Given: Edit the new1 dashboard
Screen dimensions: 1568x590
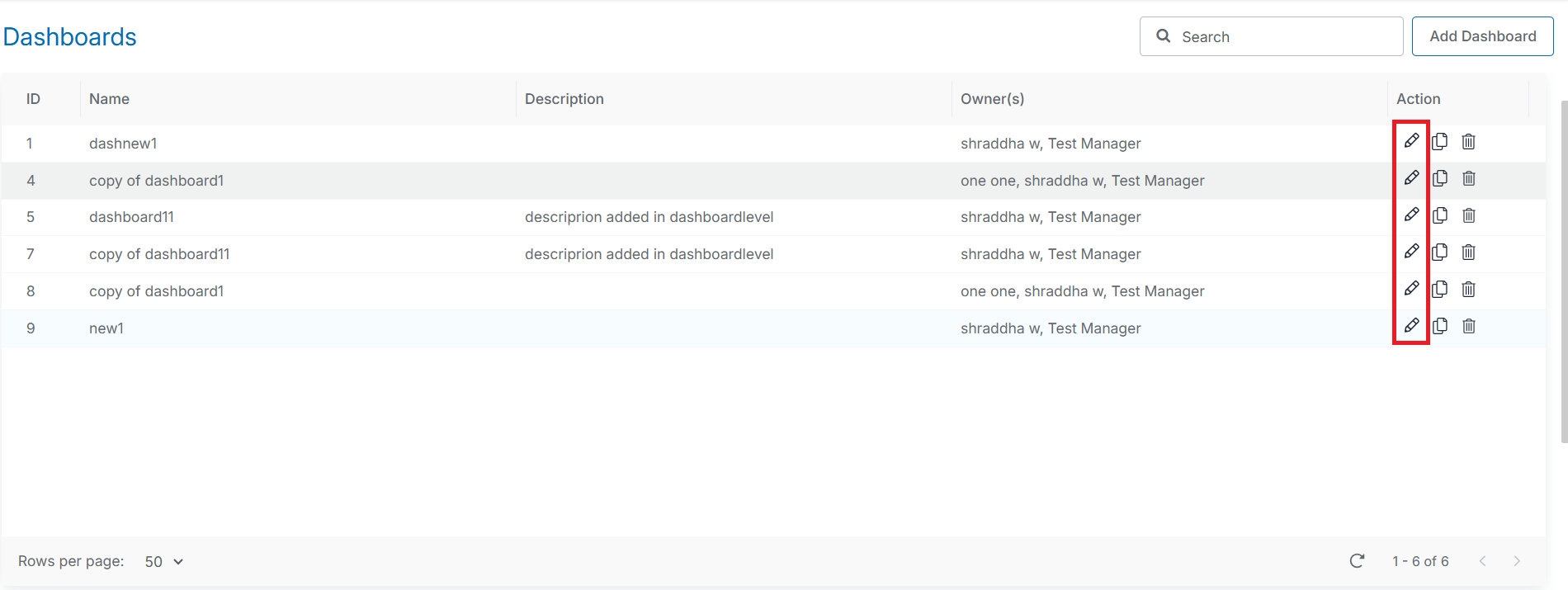Looking at the screenshot, I should pos(1411,326).
